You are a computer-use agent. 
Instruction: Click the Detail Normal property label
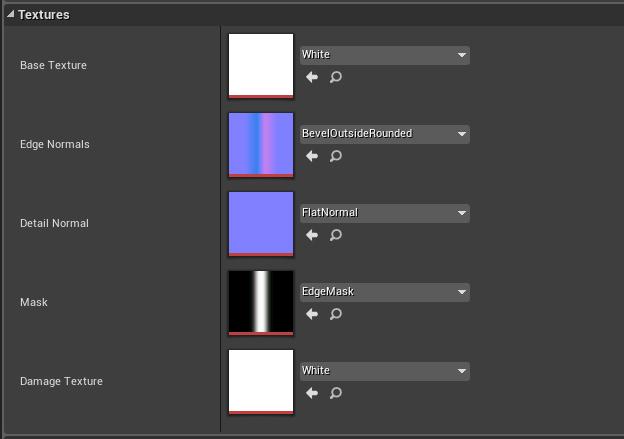pos(54,223)
